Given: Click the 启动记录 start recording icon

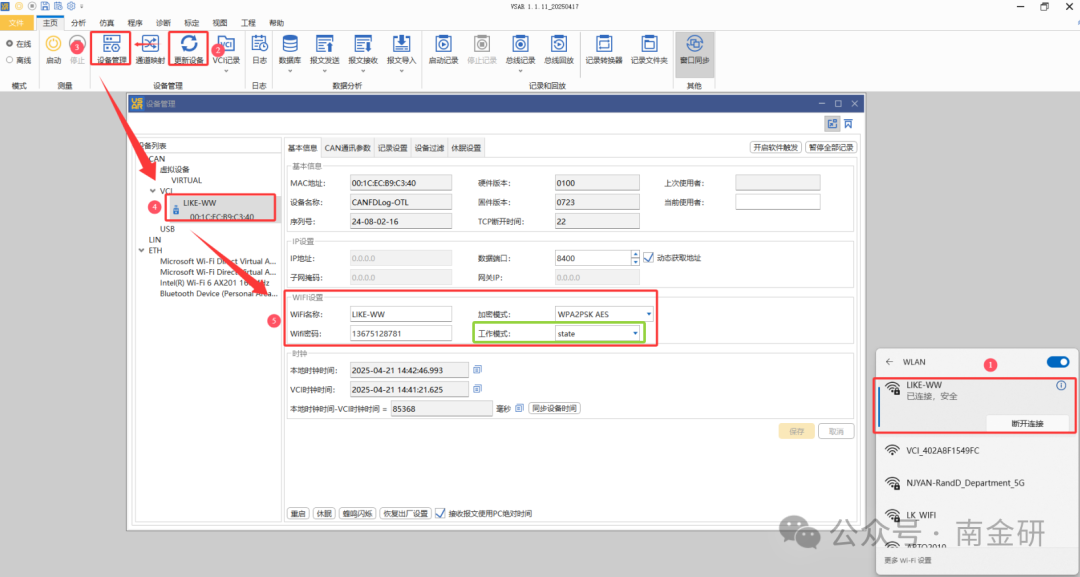Looking at the screenshot, I should click(443, 44).
